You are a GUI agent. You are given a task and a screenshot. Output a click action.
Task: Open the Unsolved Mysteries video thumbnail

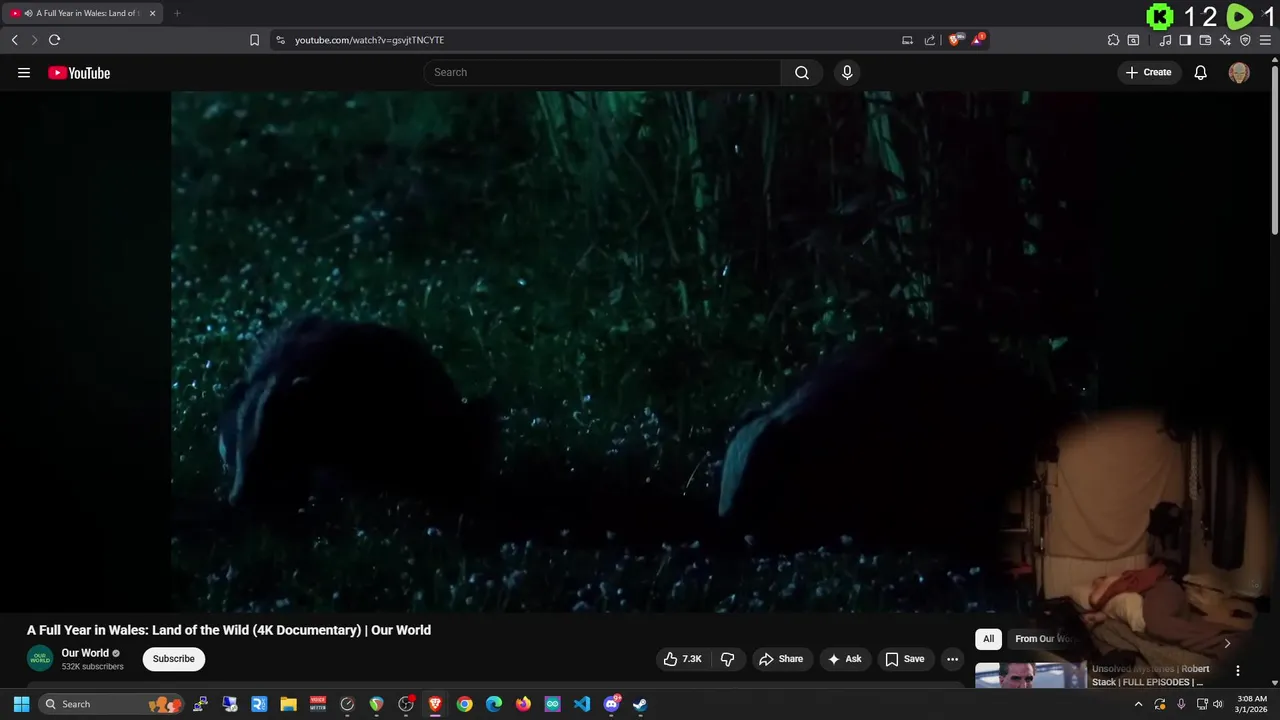coord(1030,675)
